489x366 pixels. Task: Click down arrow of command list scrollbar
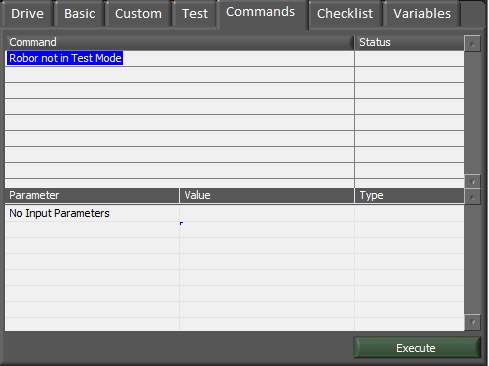(472, 182)
